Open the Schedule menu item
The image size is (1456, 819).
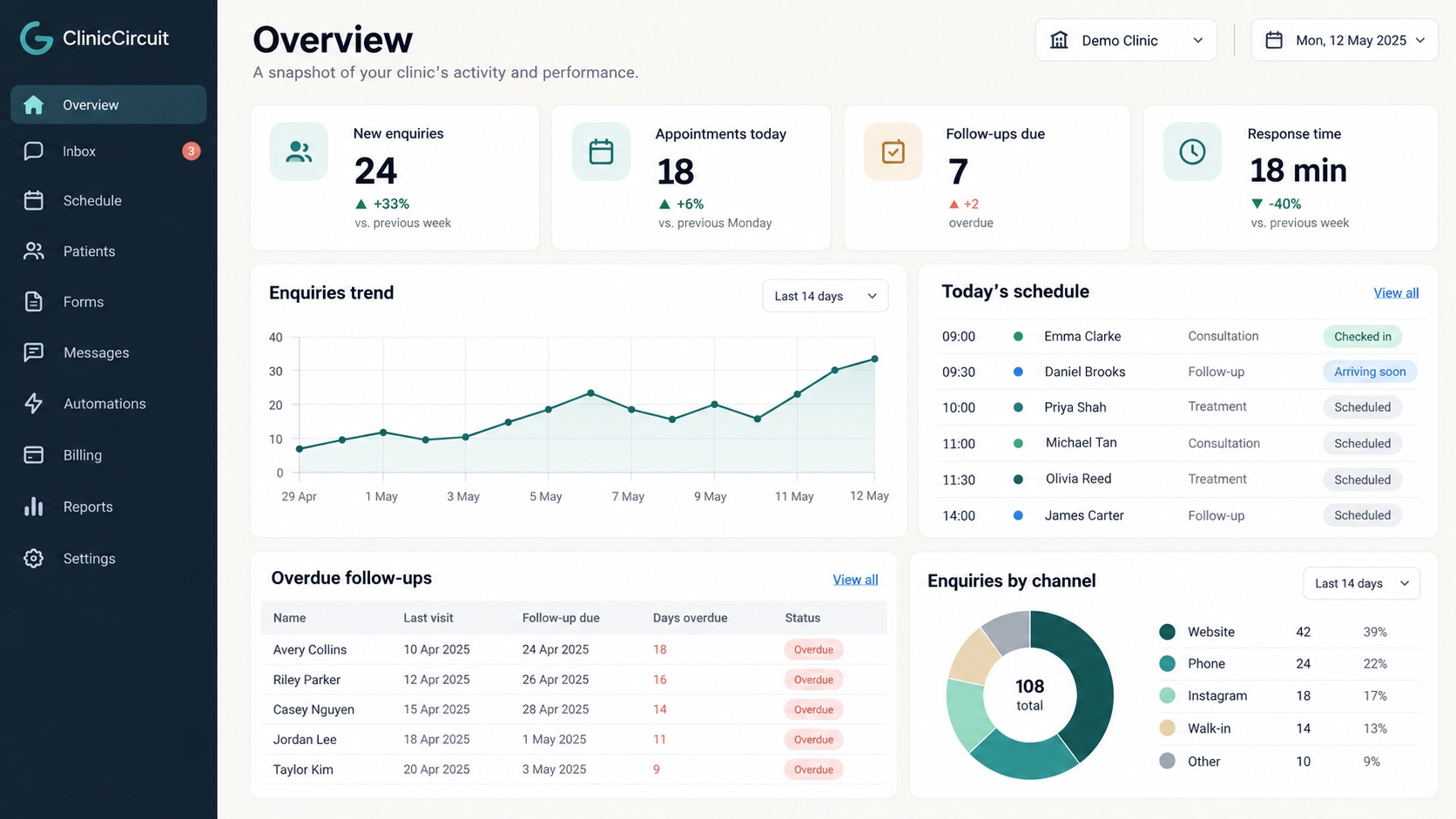click(109, 201)
